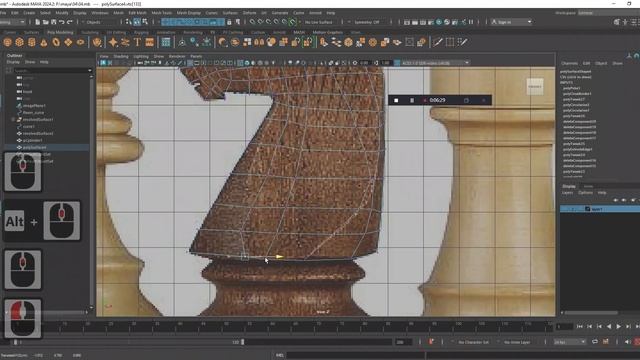The height and width of the screenshot is (360, 640).
Task: Click the Type text tool T icon
Action: pyautogui.click(x=138, y=42)
